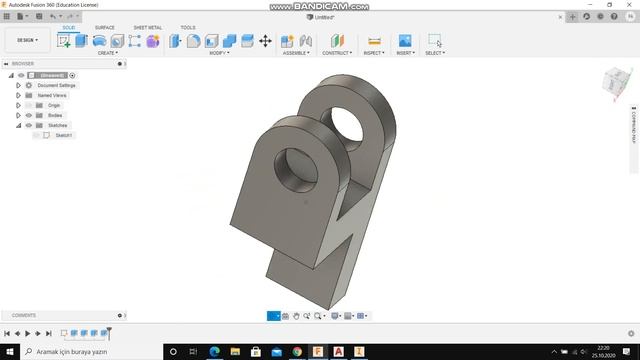Open a new design tab with plus
Screen dimensions: 640x360
573,17
